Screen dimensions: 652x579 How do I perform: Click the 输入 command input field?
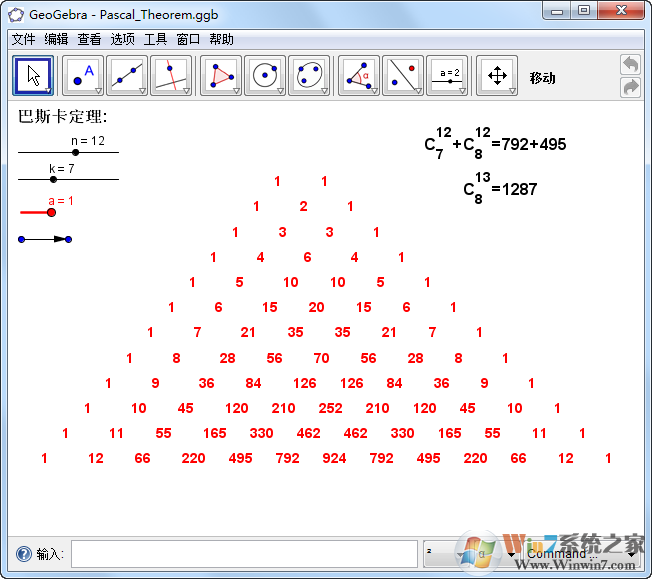coord(244,554)
